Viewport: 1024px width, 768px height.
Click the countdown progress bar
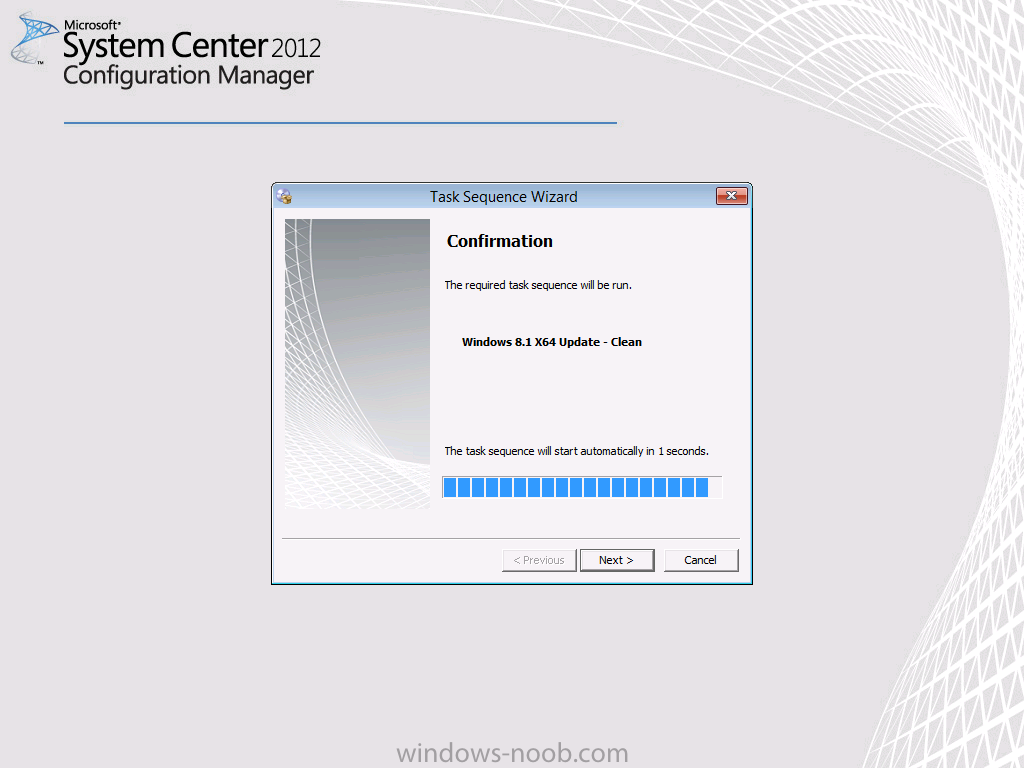(x=582, y=487)
